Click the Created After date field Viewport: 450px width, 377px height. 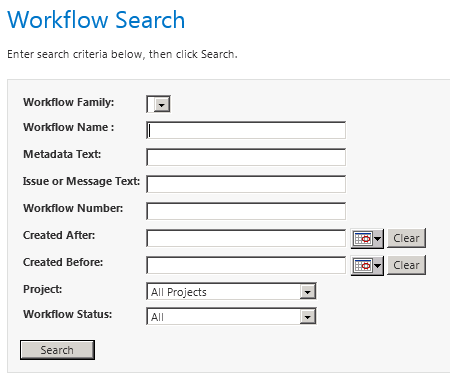click(246, 238)
